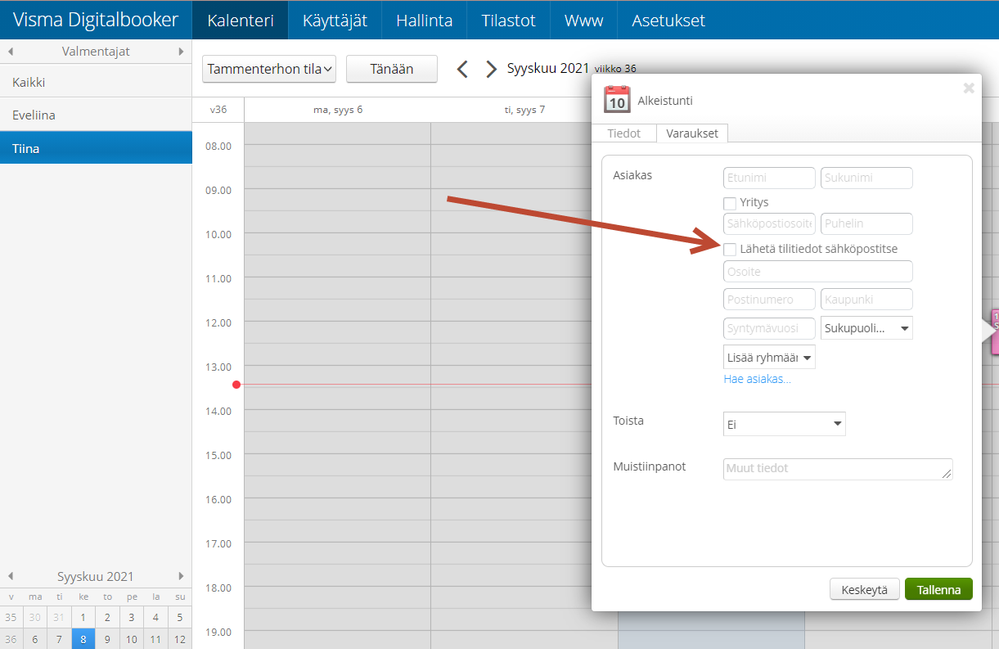
Task: Tick the Yritys checkbox
Action: (729, 203)
